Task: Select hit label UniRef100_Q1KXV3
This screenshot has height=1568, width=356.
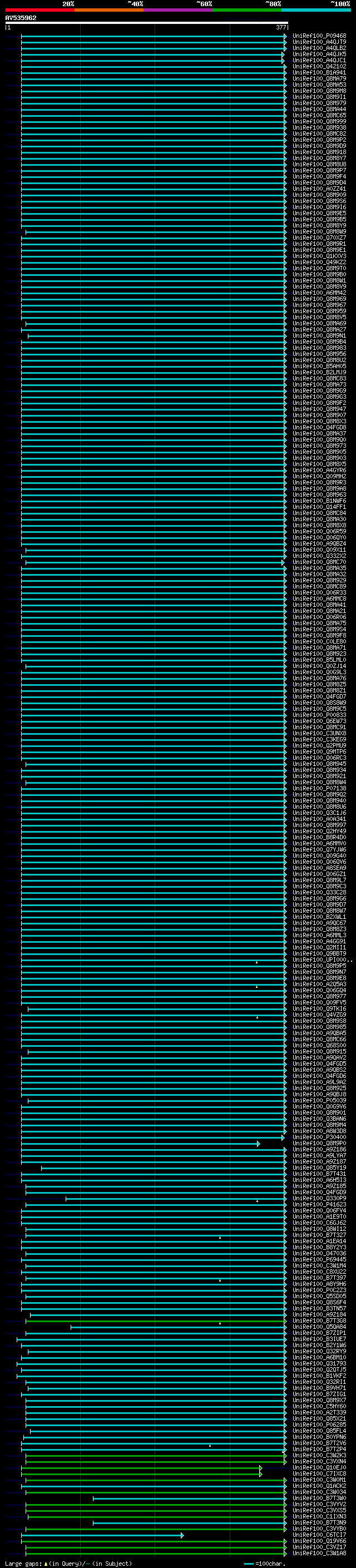Action: (319, 256)
